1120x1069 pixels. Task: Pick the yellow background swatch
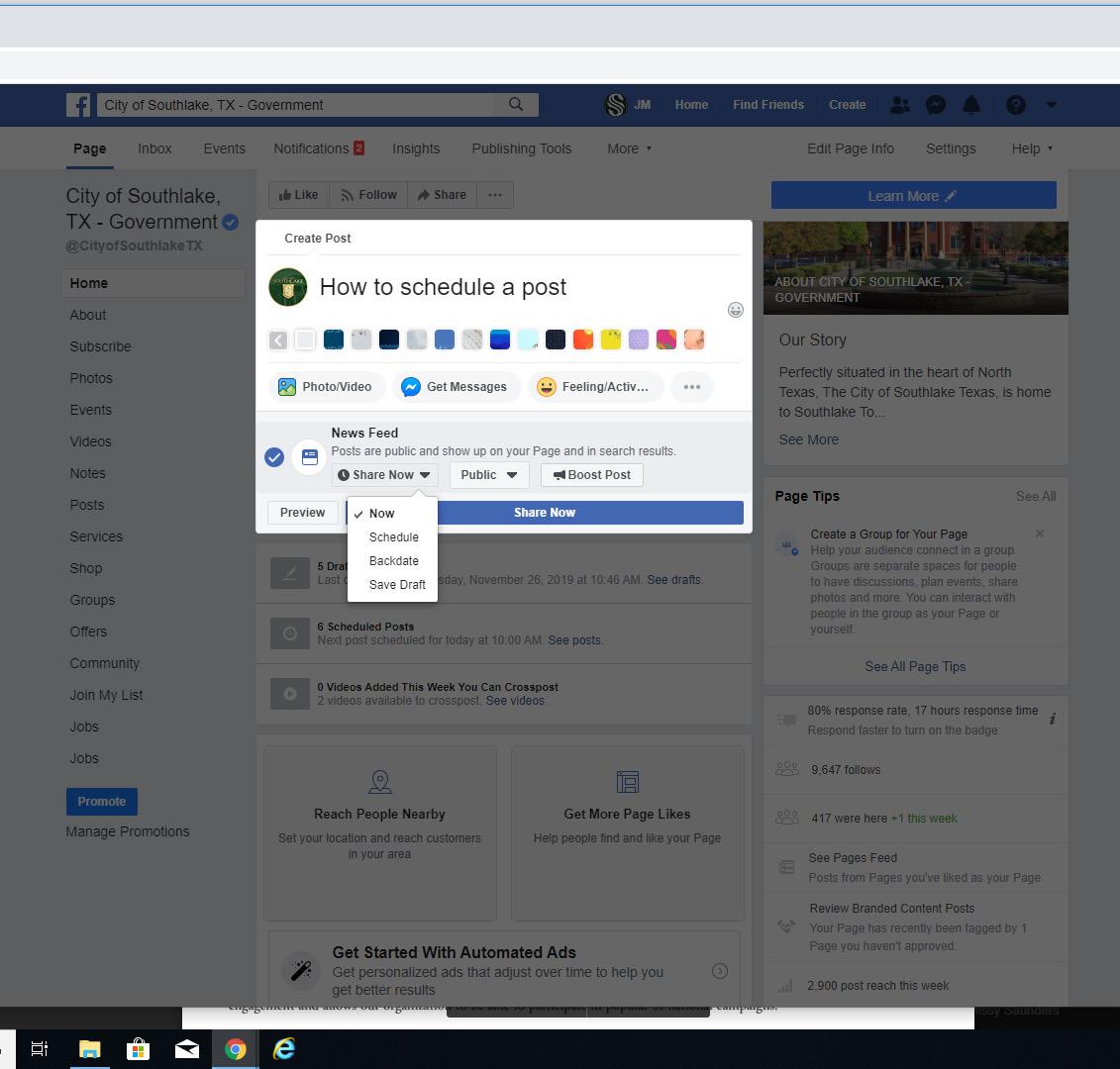click(611, 340)
